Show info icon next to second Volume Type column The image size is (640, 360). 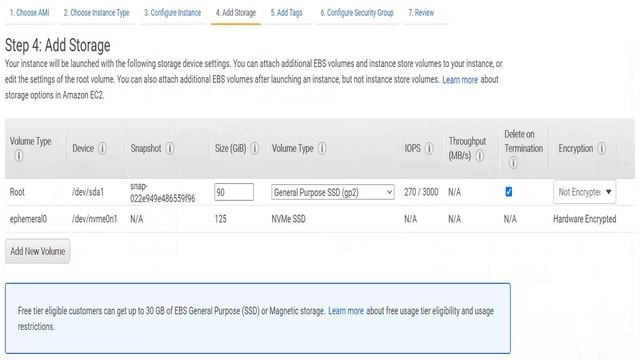[322, 148]
